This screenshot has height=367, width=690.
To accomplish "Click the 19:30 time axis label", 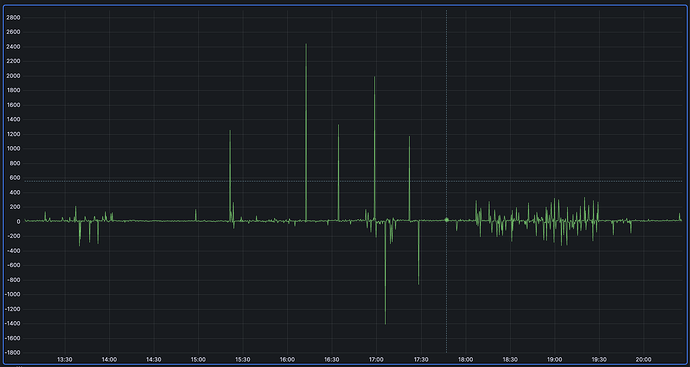I will point(599,360).
